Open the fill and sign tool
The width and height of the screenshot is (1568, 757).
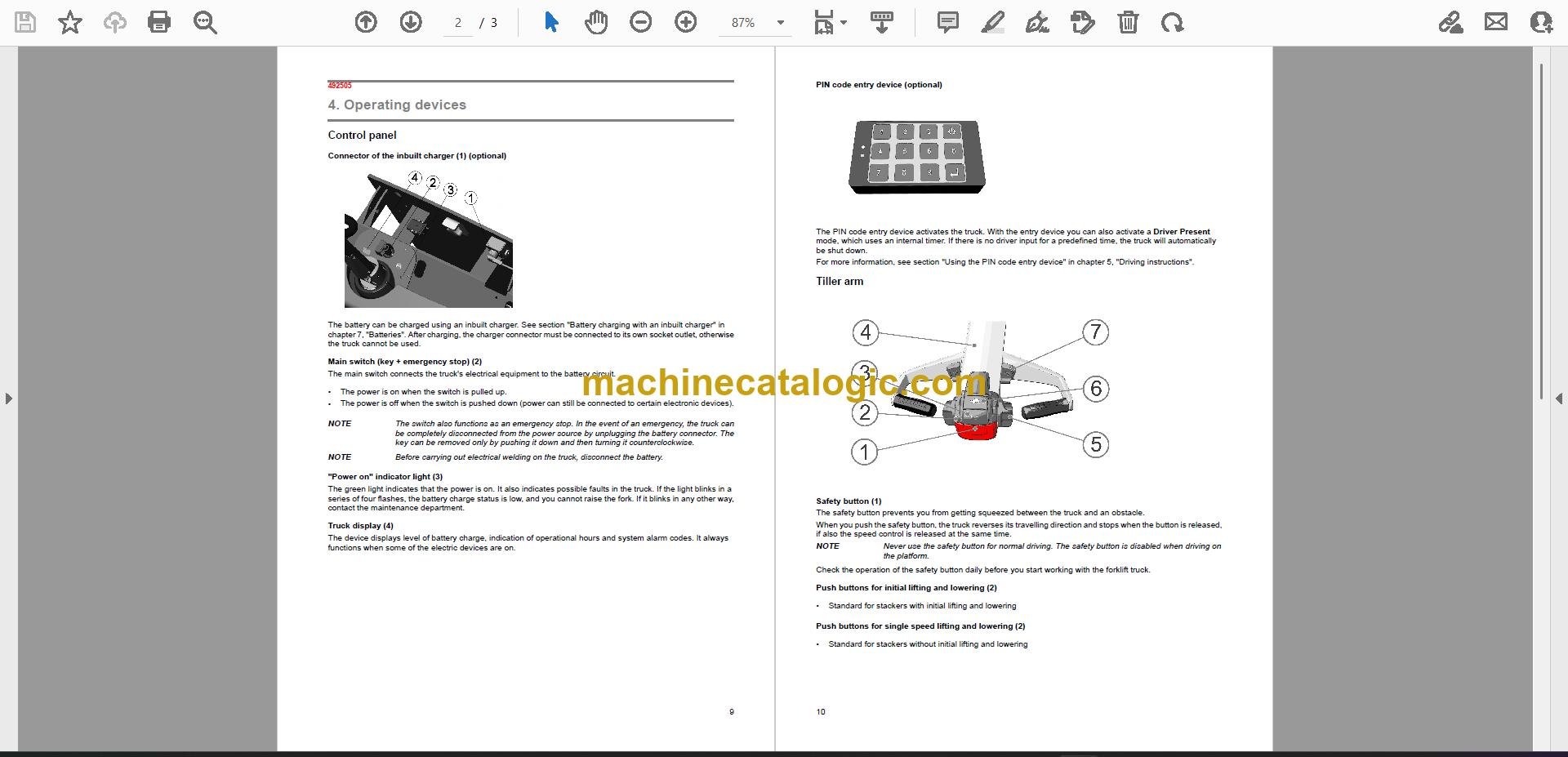tap(1450, 22)
